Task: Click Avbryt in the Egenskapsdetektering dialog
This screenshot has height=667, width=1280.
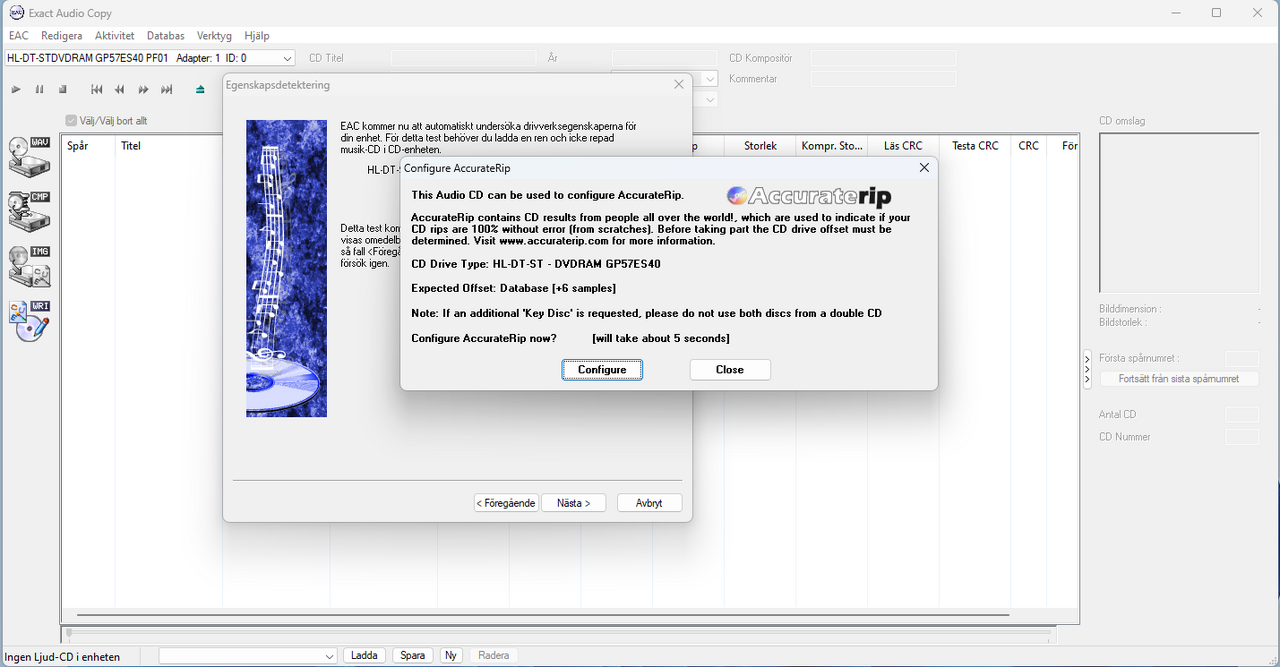Action: (649, 503)
